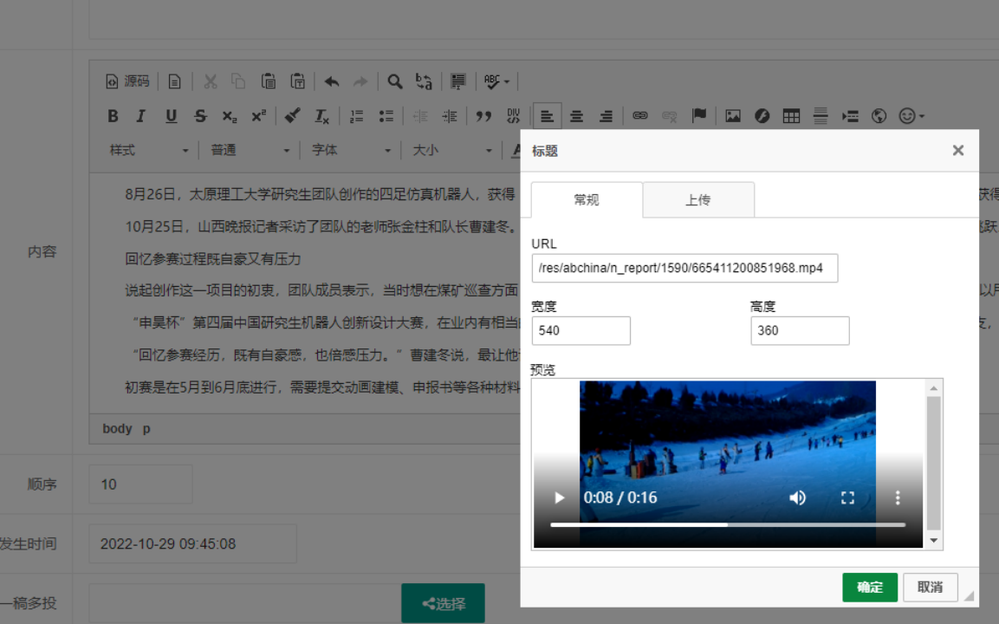This screenshot has width=999, height=624.
Task: Switch to the 上传 tab
Action: (697, 200)
